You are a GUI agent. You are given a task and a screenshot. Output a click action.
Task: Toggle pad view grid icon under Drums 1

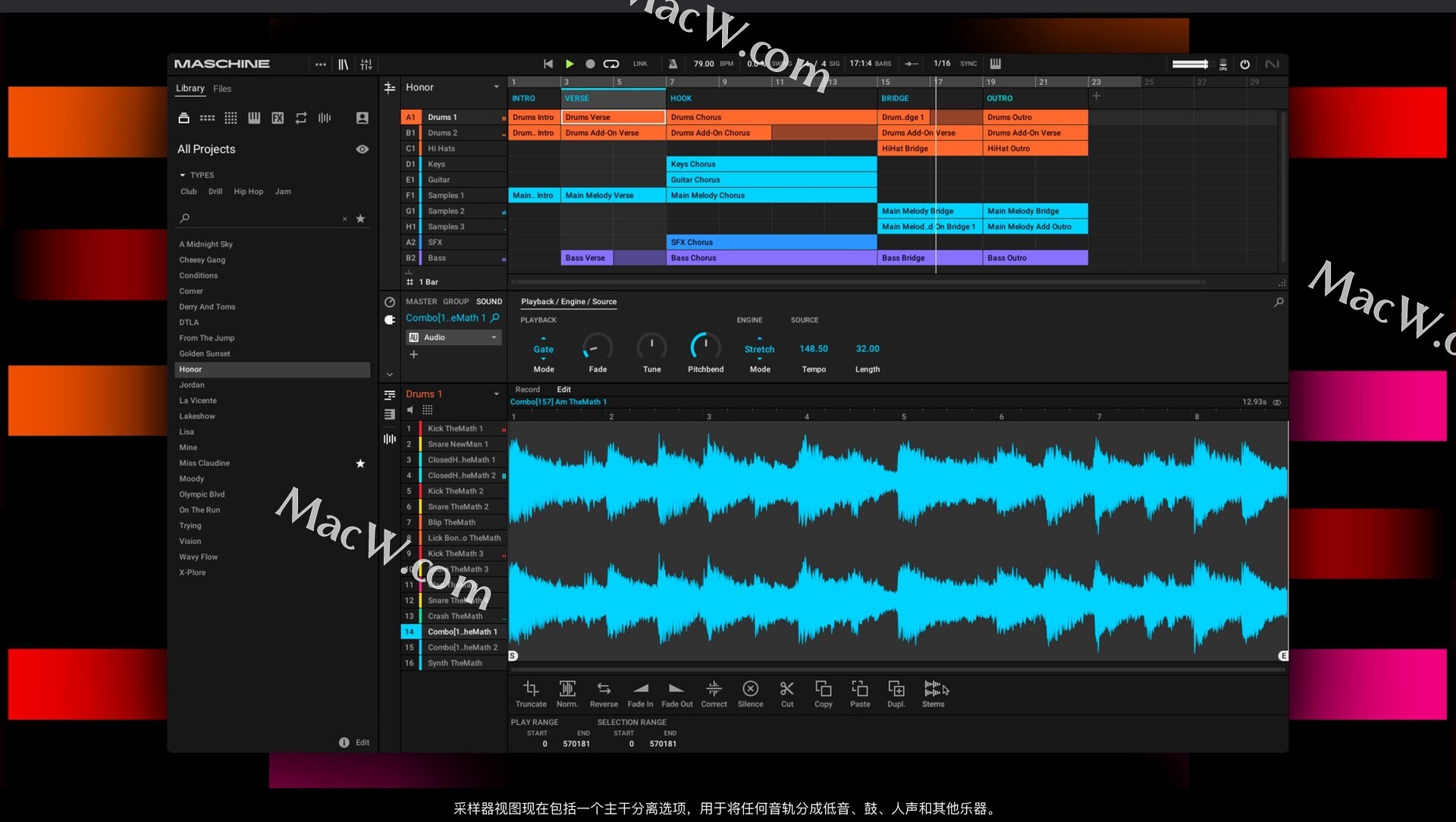[428, 409]
